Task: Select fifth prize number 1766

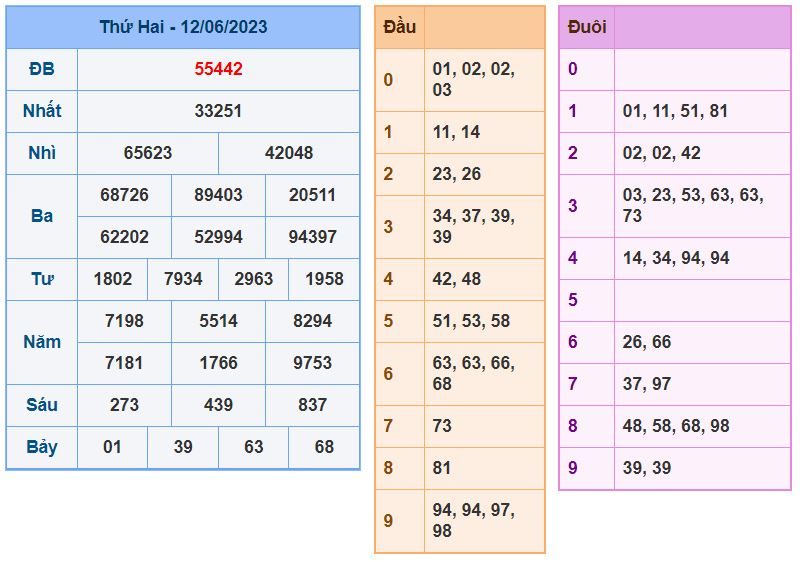Action: pyautogui.click(x=218, y=363)
